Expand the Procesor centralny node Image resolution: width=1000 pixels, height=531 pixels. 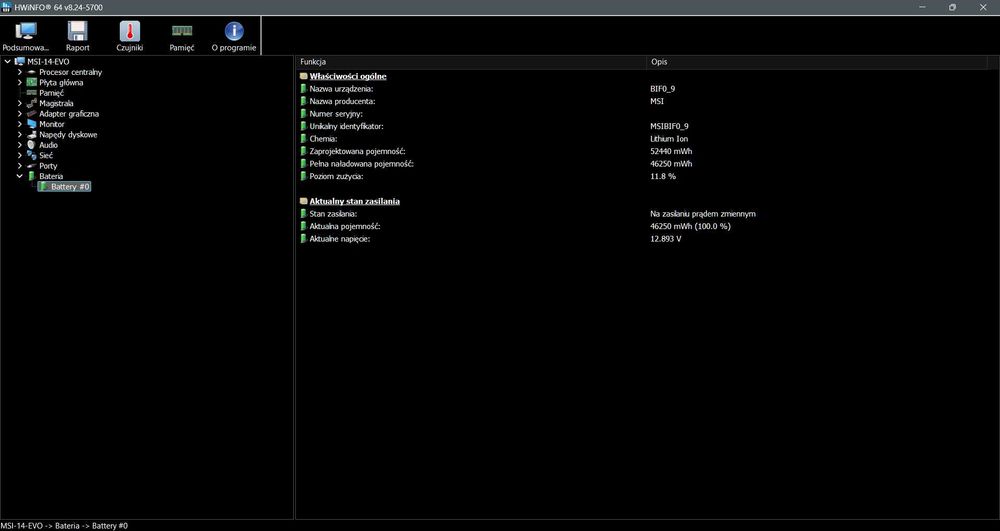[x=20, y=72]
